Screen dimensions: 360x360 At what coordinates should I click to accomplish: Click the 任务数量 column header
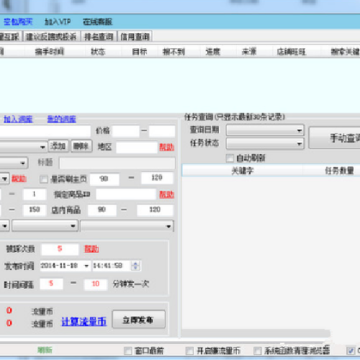339,171
